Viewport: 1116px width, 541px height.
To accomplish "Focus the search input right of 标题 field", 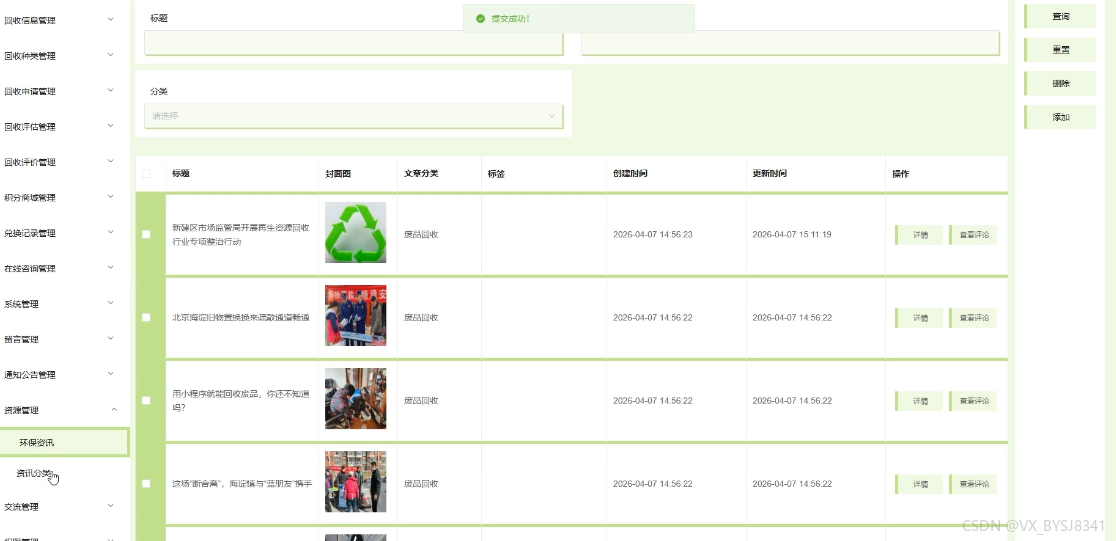I will coord(790,43).
